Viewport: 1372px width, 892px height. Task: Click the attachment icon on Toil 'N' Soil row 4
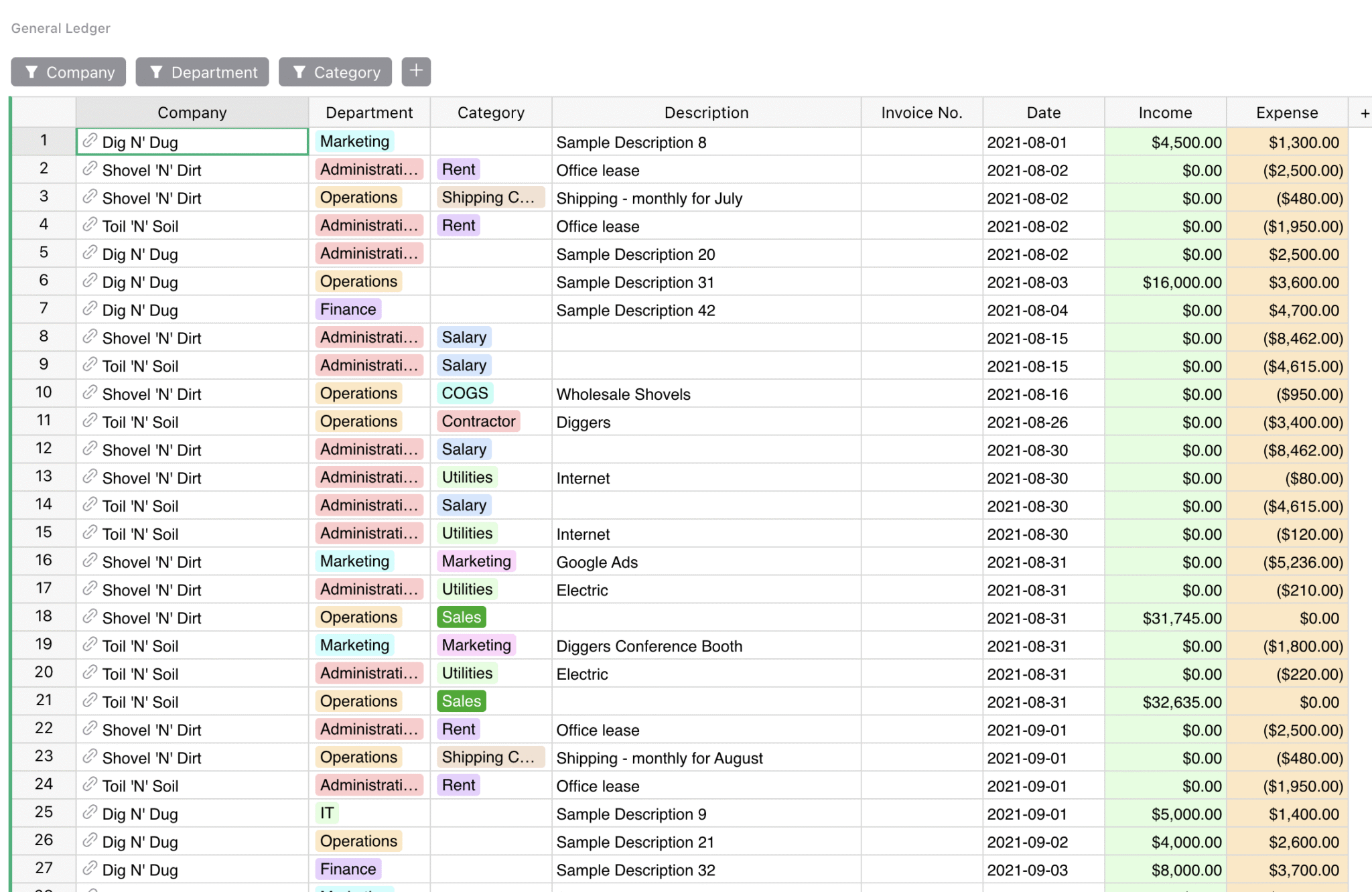coord(90,226)
